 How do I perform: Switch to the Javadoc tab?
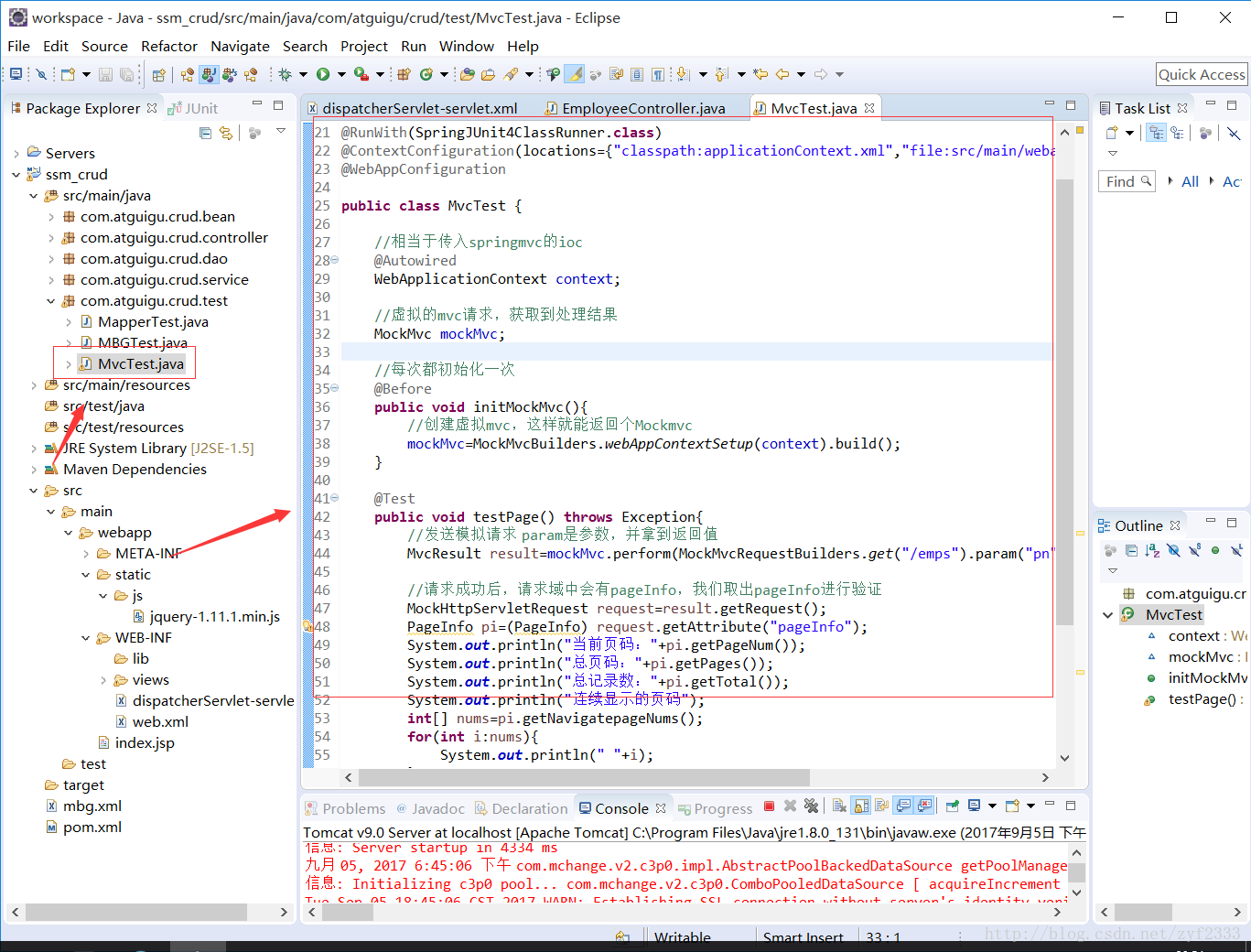[430, 808]
